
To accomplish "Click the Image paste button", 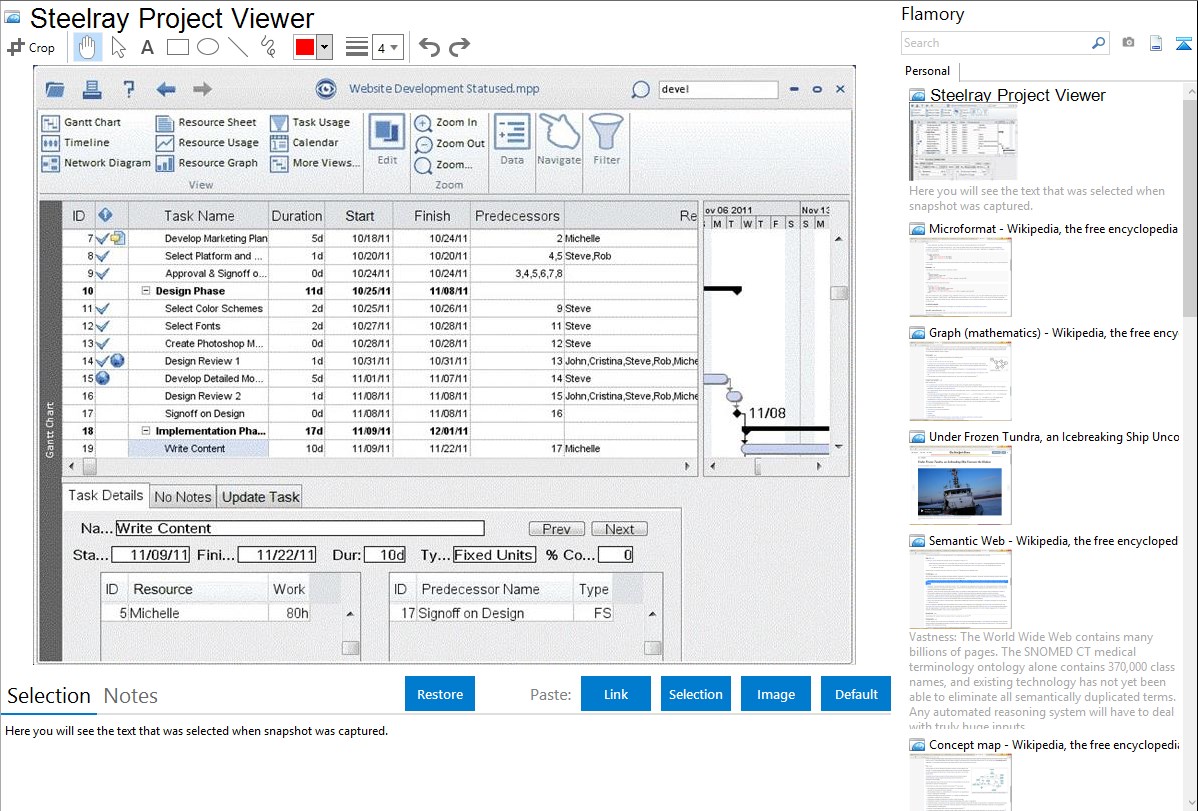I will (x=775, y=694).
